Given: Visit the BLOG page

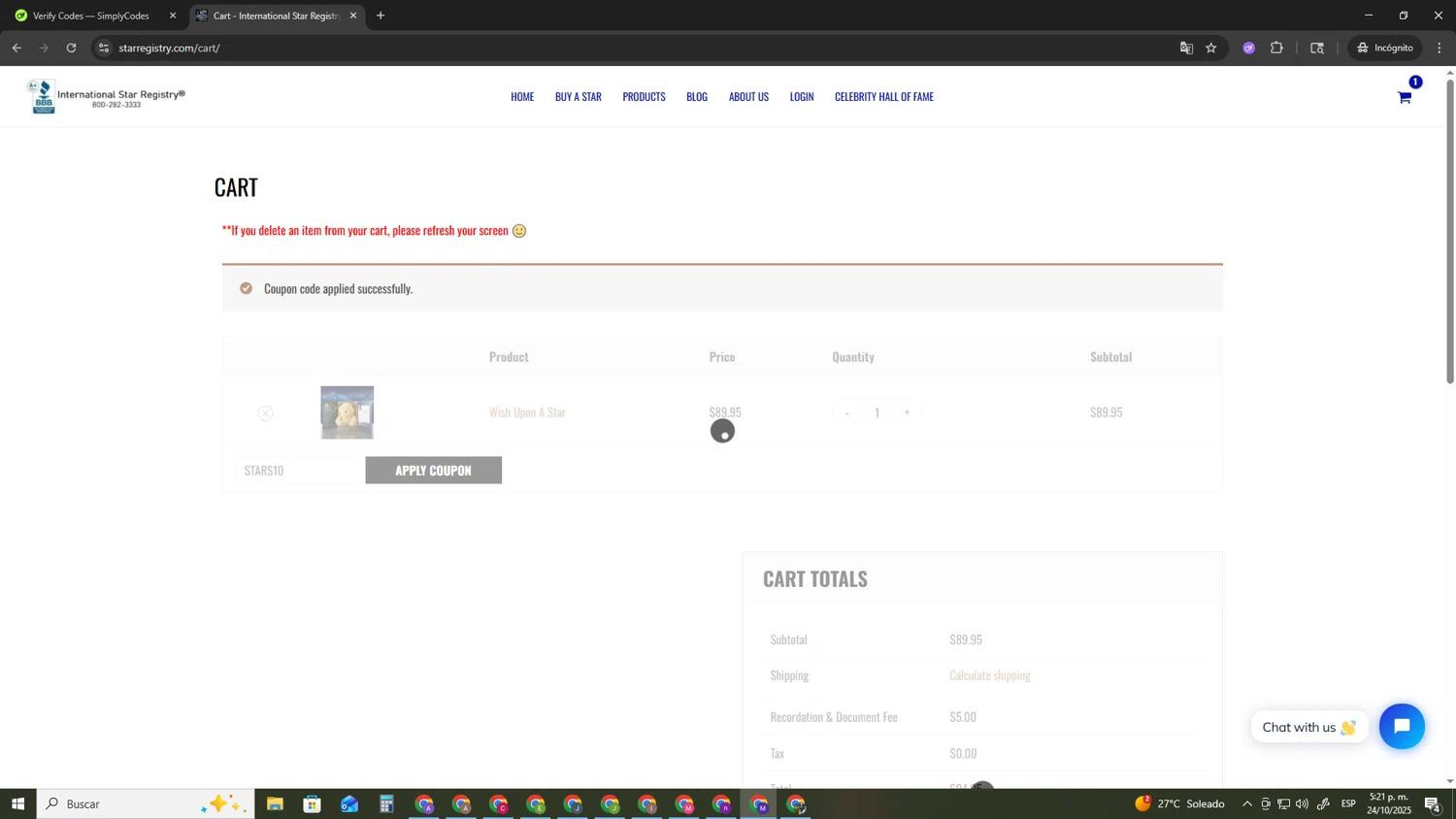Looking at the screenshot, I should (697, 96).
